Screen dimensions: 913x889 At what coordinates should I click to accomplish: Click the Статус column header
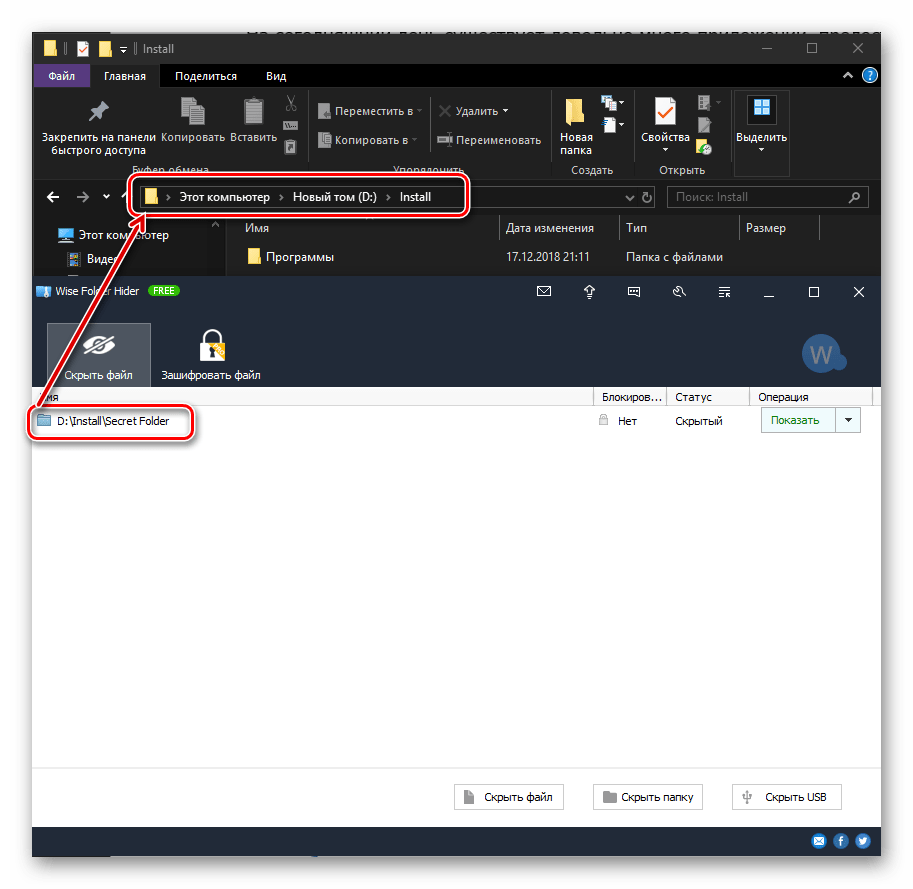(x=707, y=397)
